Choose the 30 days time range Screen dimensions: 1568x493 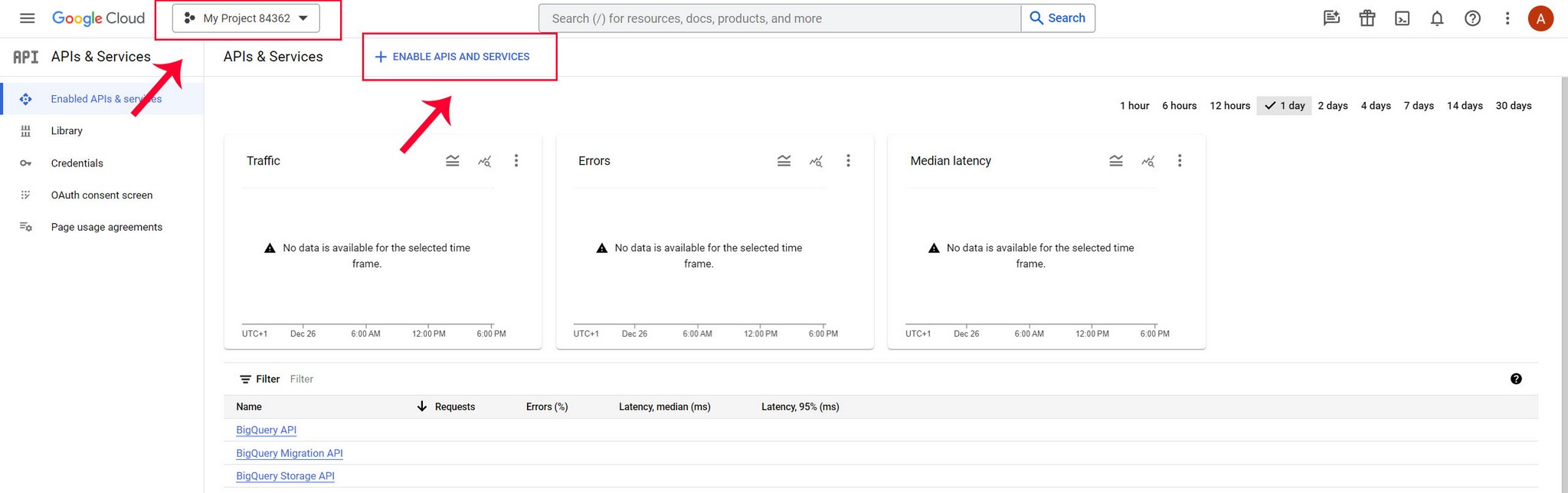(x=1514, y=106)
